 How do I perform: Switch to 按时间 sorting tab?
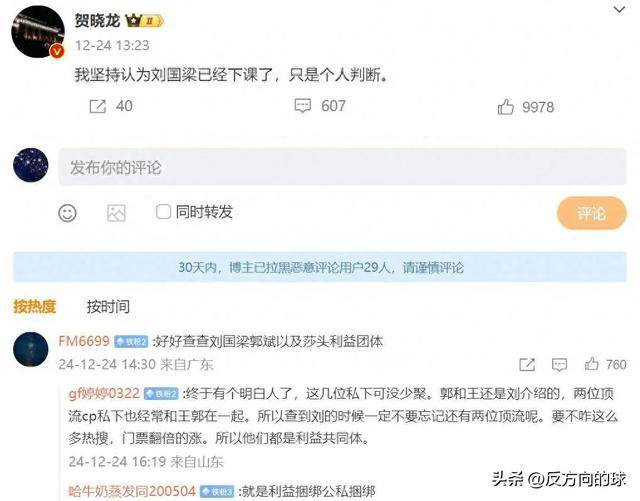click(108, 306)
